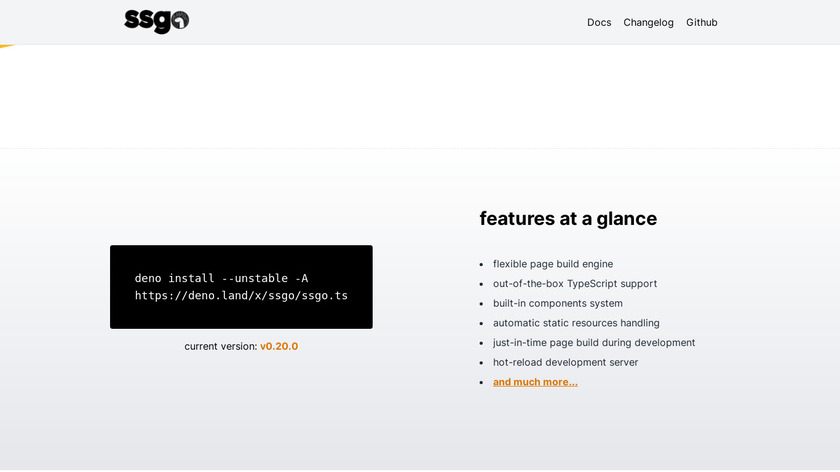Click 'automatic static resources handling' item

(x=576, y=323)
